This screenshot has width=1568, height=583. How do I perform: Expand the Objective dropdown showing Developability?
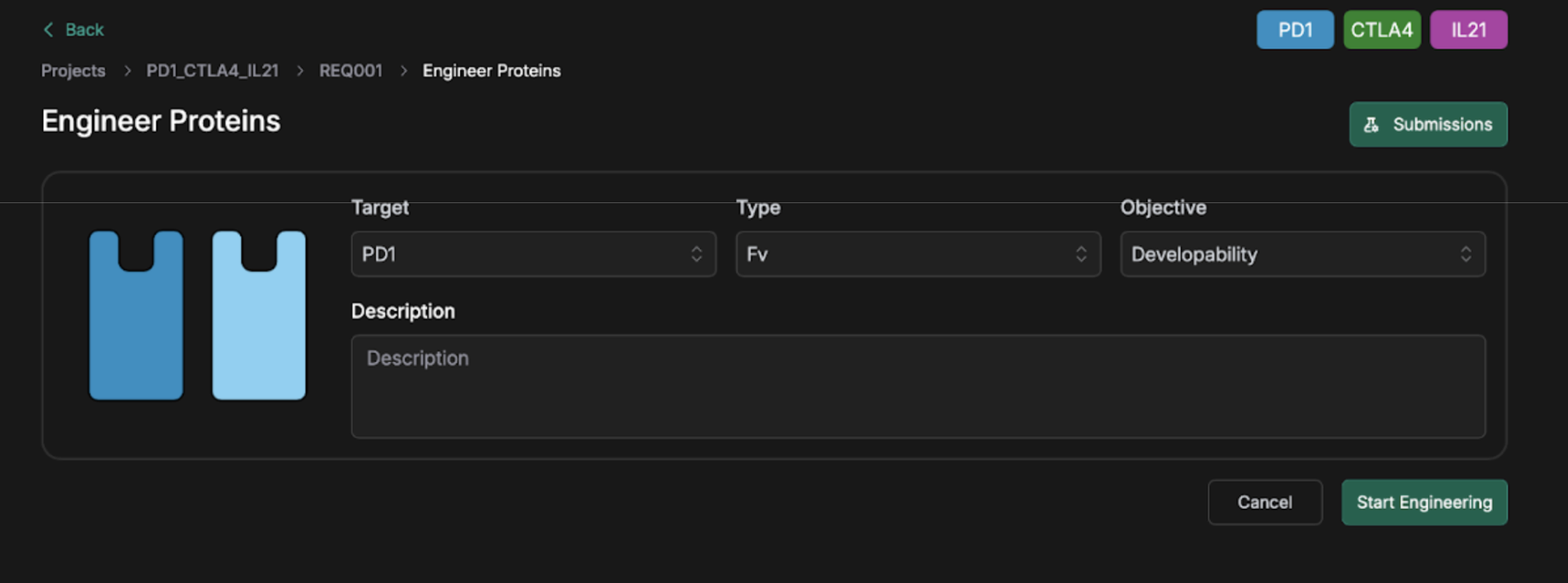coord(1290,254)
